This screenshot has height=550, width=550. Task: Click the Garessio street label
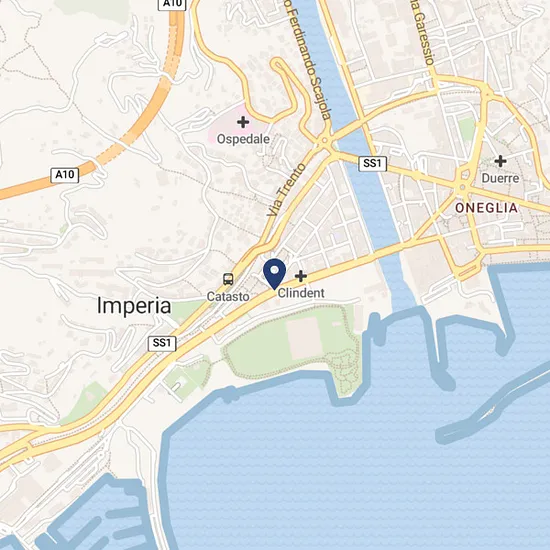coord(422,32)
